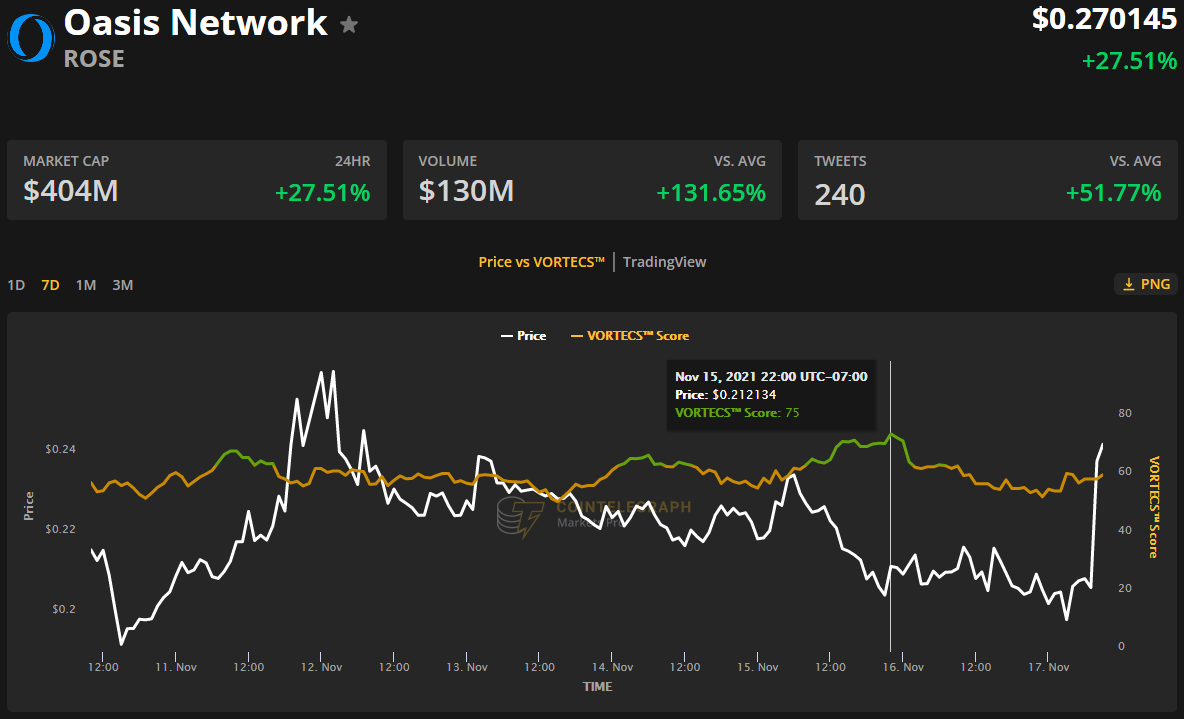
Task: Click the $0.24 price axis label
Action: [60, 449]
